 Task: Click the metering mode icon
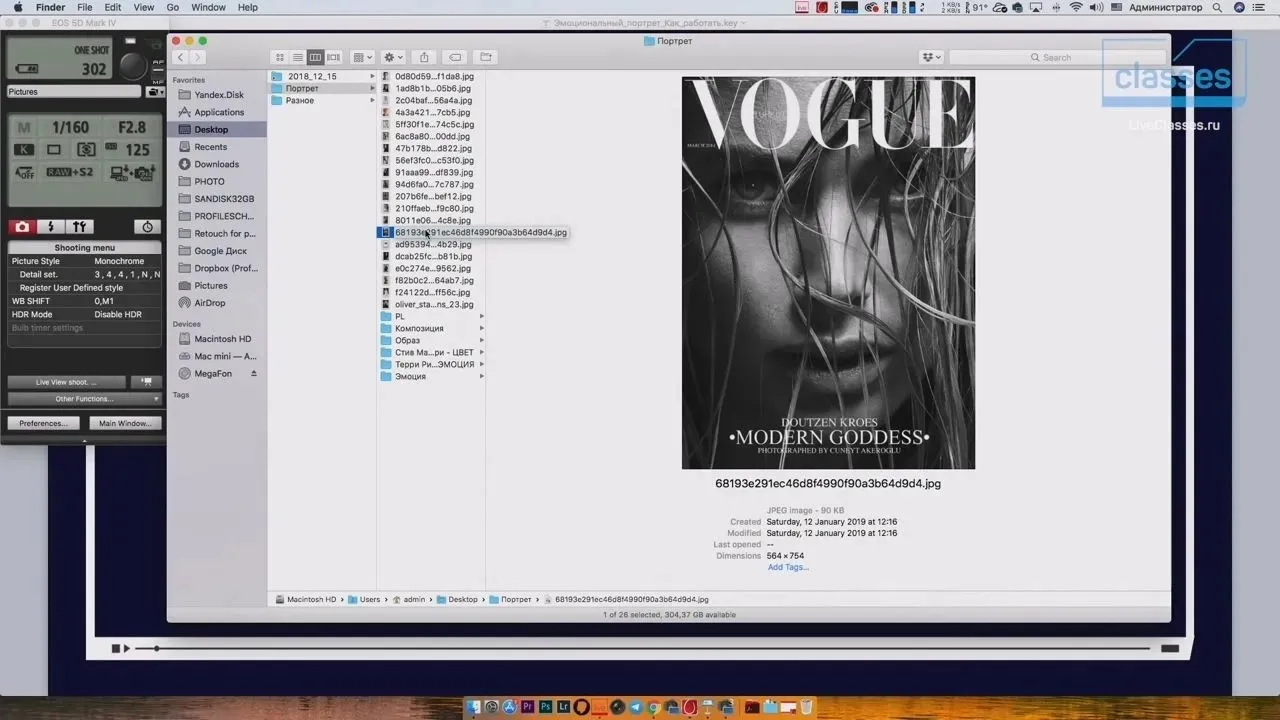pos(86,150)
